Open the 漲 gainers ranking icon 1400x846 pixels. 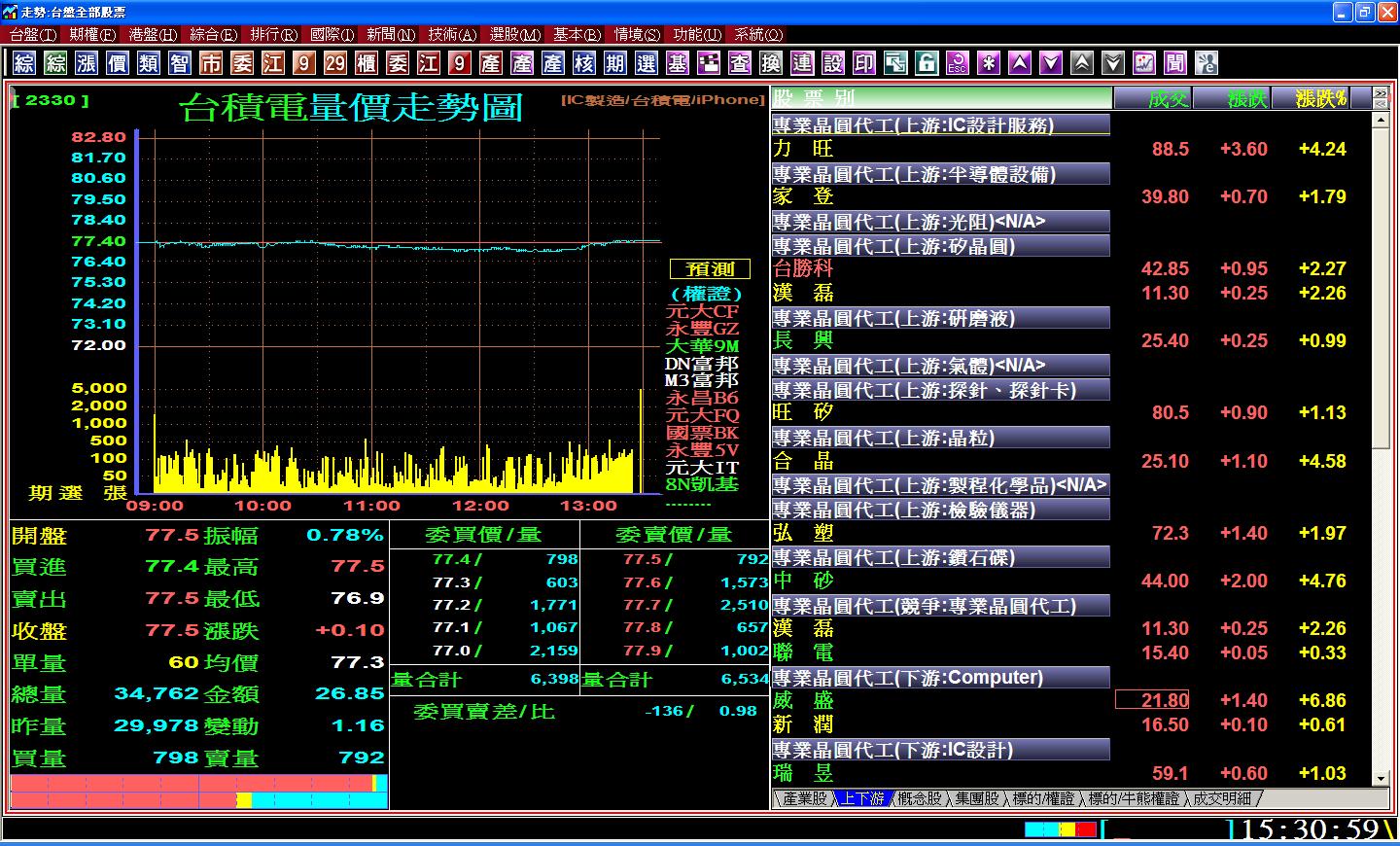87,63
